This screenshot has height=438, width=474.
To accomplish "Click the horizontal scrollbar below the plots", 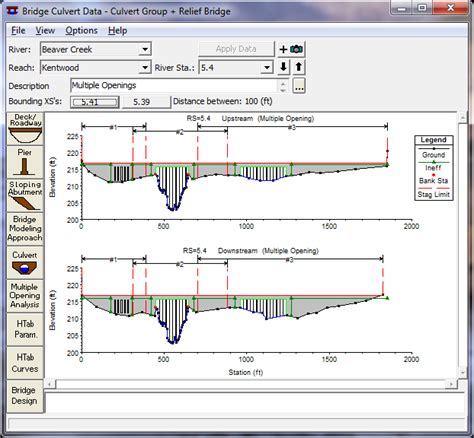I will (x=250, y=384).
